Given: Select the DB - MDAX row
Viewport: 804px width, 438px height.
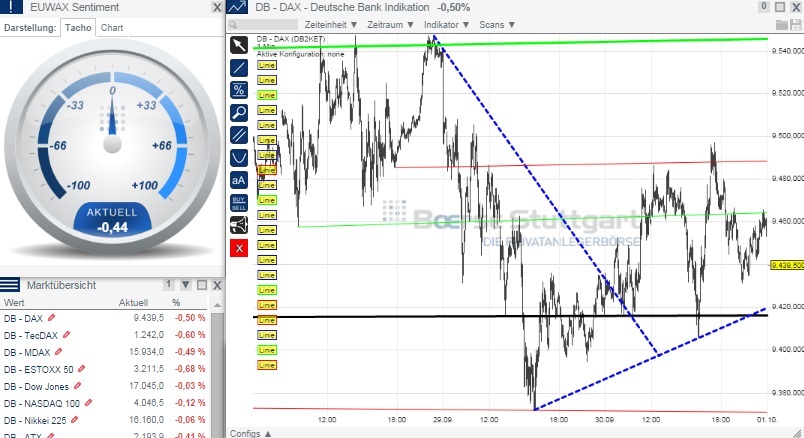Looking at the screenshot, I should (105, 352).
